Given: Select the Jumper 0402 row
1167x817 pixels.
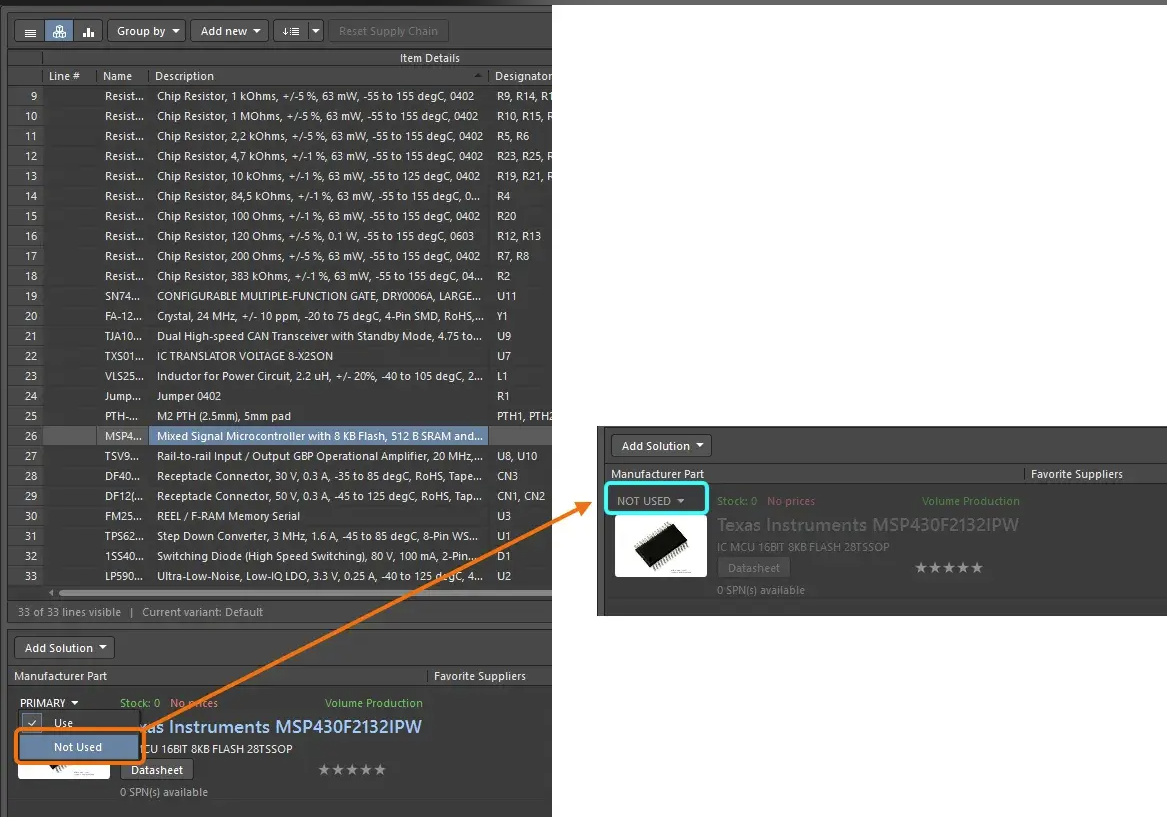Looking at the screenshot, I should click(x=280, y=397).
